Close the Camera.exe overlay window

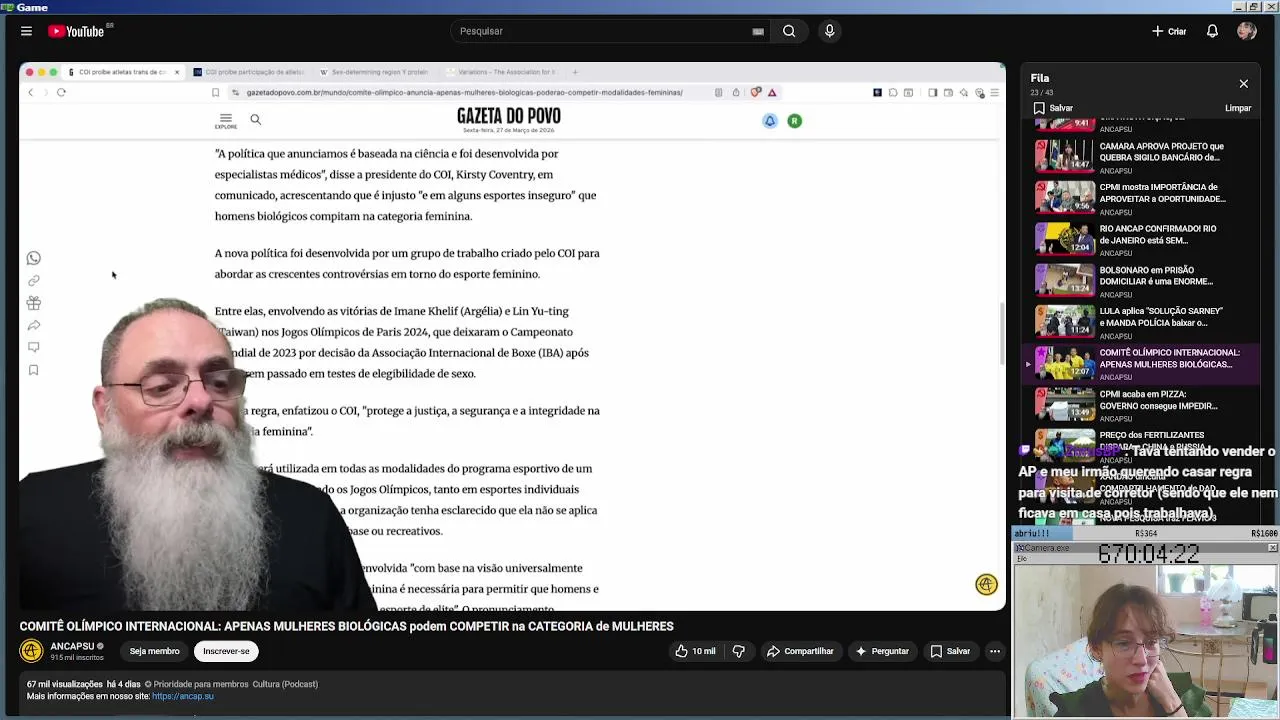1272,548
